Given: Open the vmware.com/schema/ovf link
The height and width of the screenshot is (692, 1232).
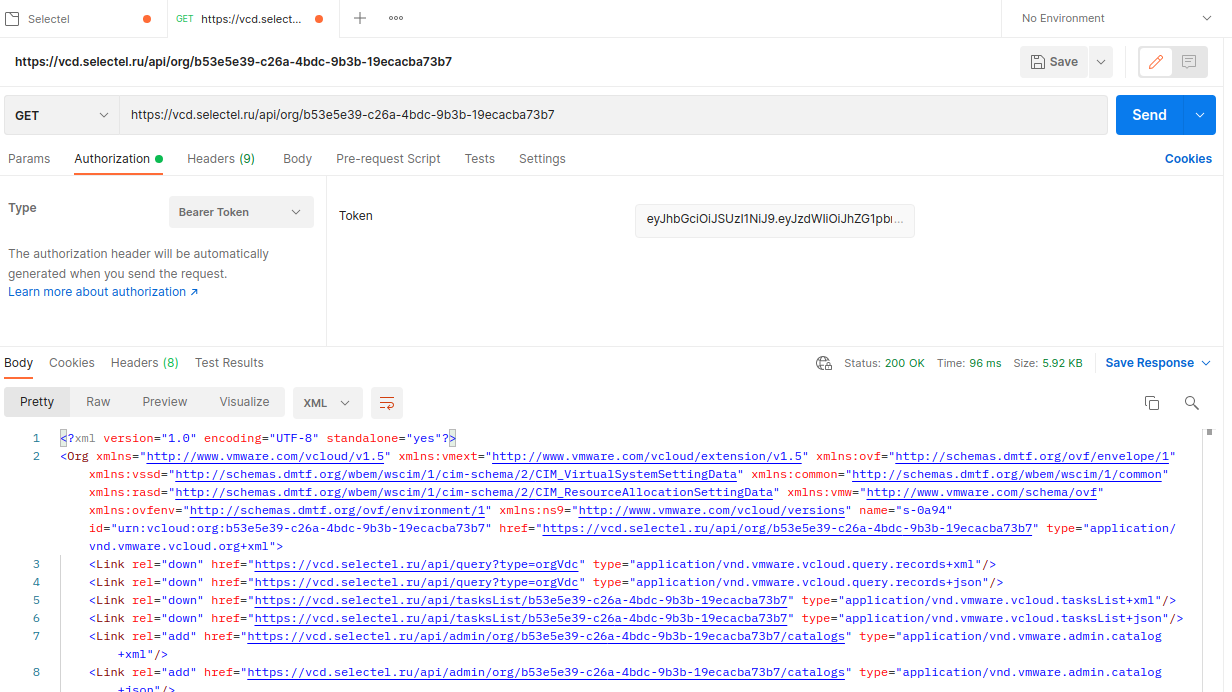Looking at the screenshot, I should tap(984, 492).
